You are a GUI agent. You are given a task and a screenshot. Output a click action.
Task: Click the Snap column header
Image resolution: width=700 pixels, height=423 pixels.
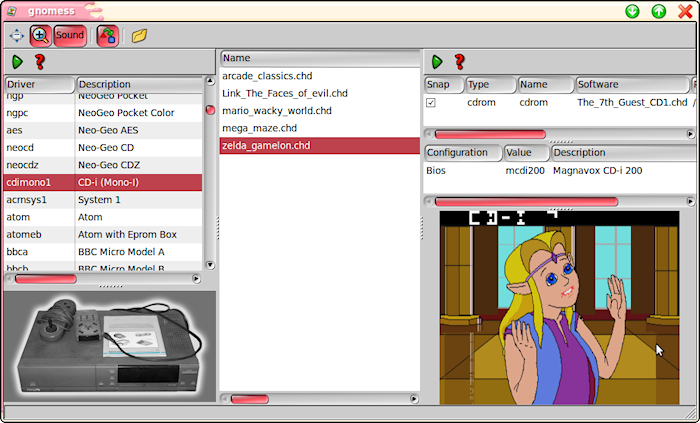pos(444,84)
